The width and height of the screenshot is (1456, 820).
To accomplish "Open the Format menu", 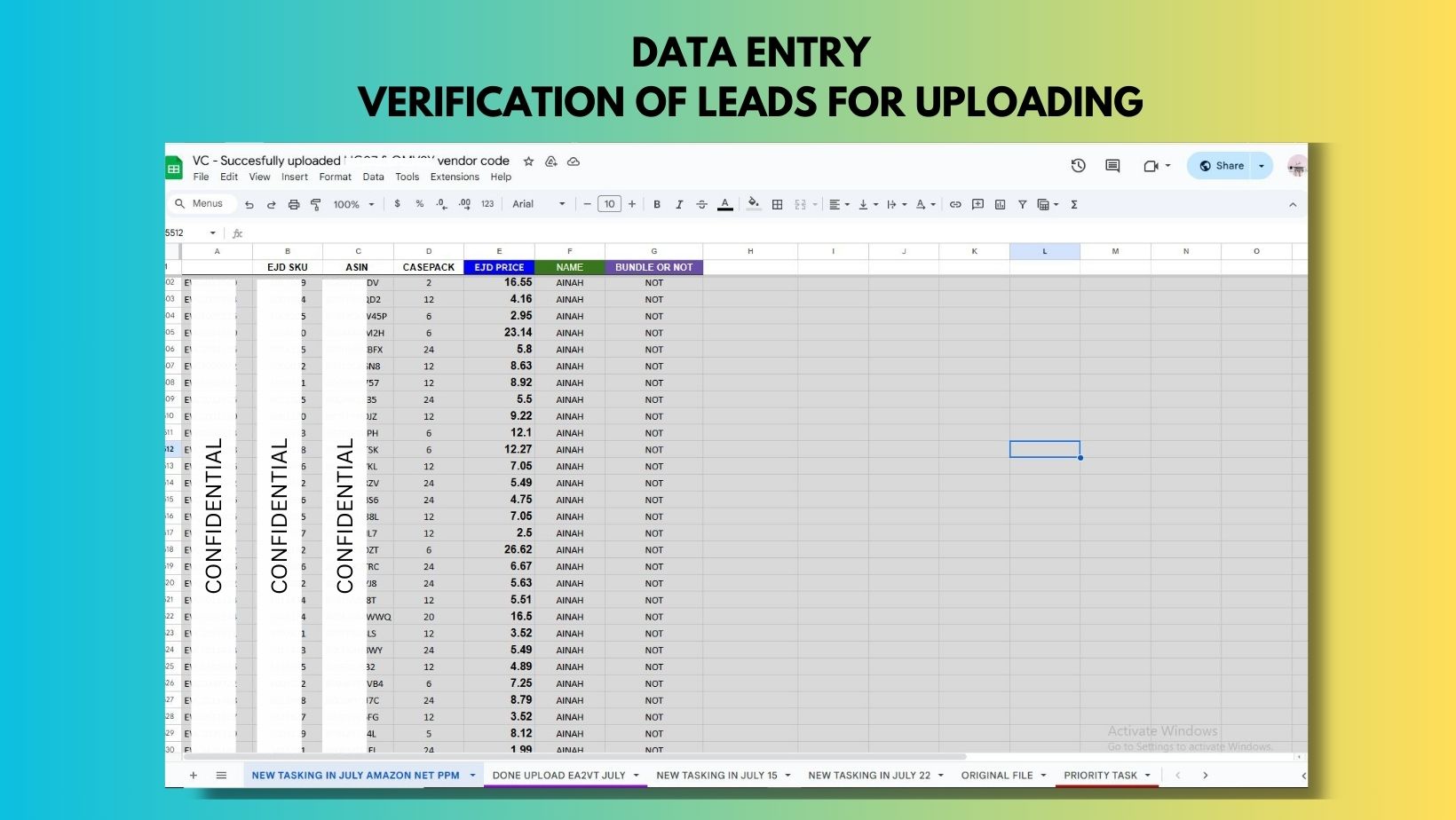I will click(336, 177).
